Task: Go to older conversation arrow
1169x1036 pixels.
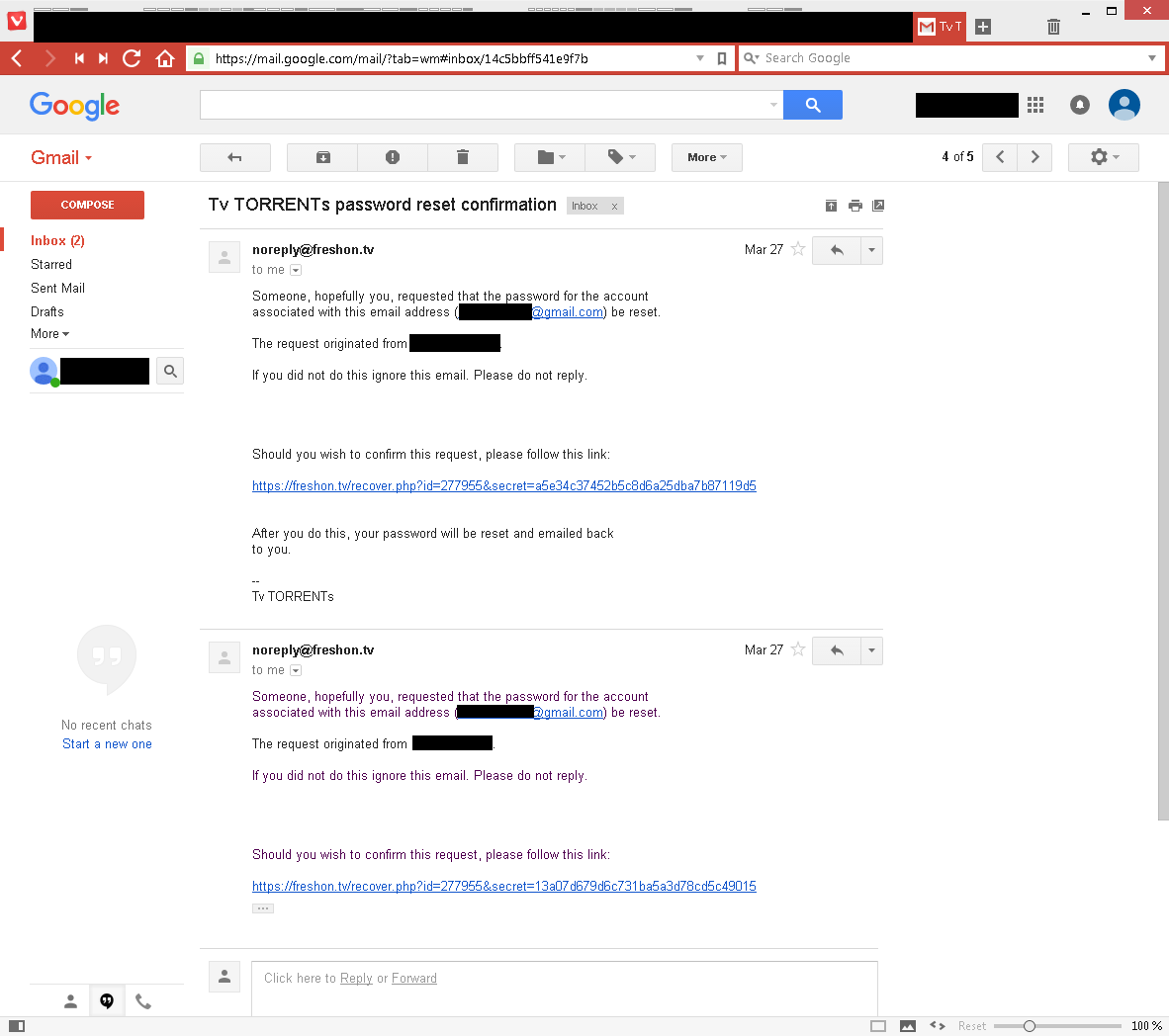Action: click(1034, 157)
